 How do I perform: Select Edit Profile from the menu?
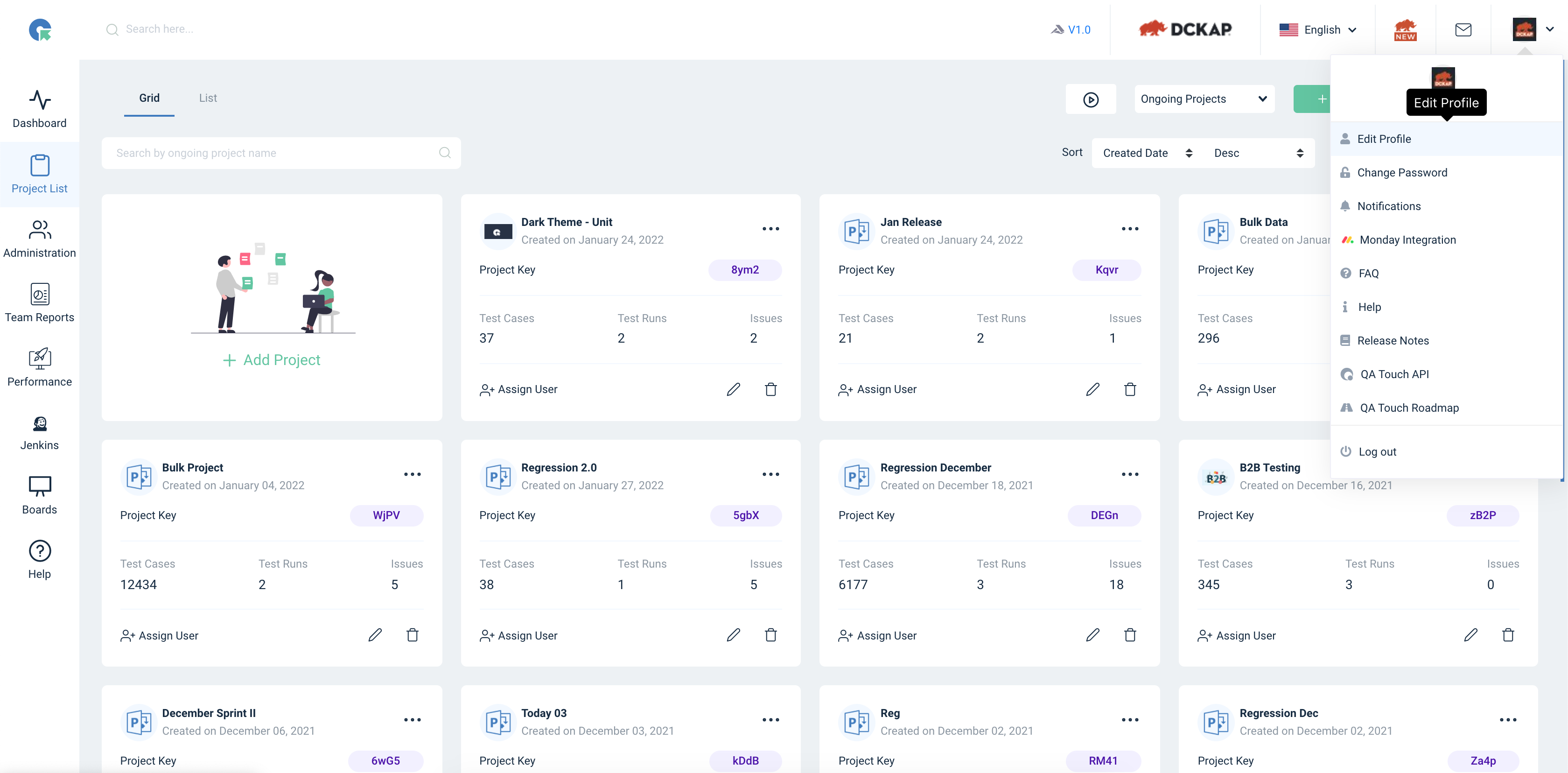pos(1446,139)
